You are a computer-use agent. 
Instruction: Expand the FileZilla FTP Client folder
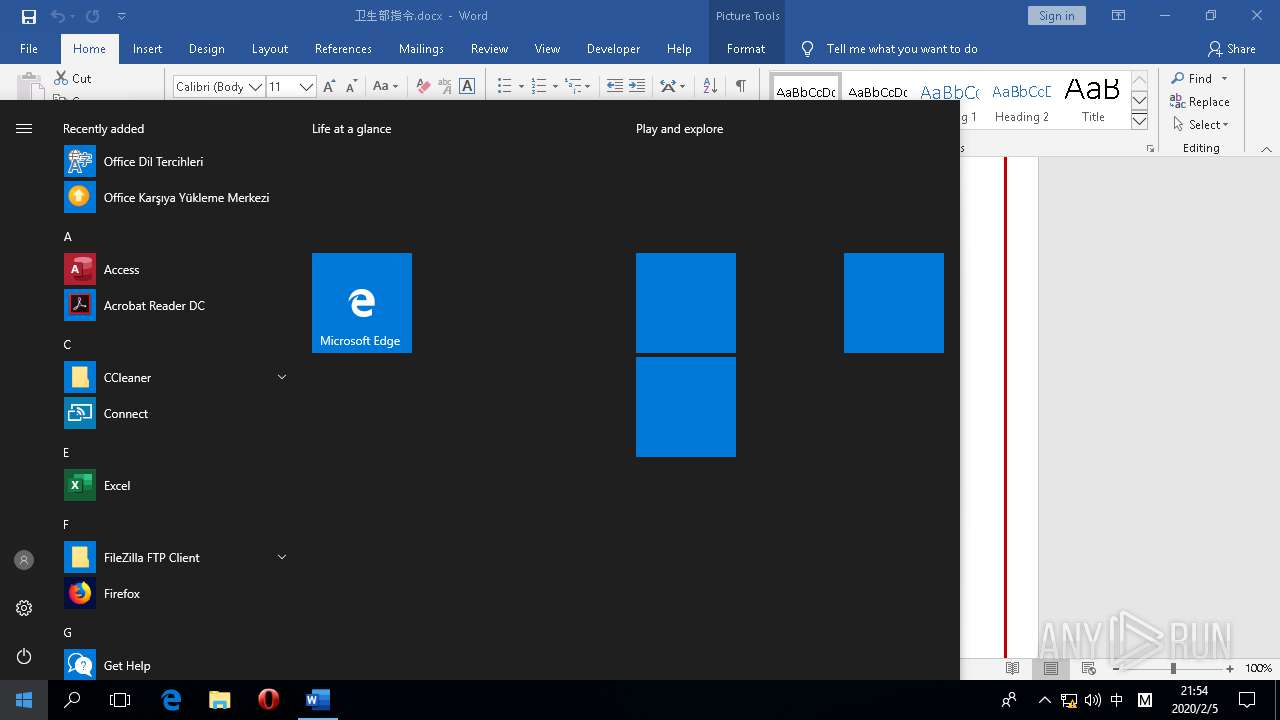click(x=282, y=557)
